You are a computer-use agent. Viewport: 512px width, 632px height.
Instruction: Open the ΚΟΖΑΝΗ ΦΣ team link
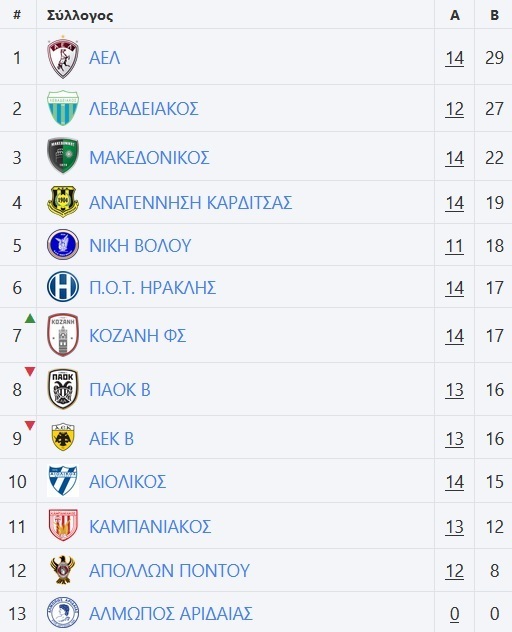pyautogui.click(x=137, y=336)
